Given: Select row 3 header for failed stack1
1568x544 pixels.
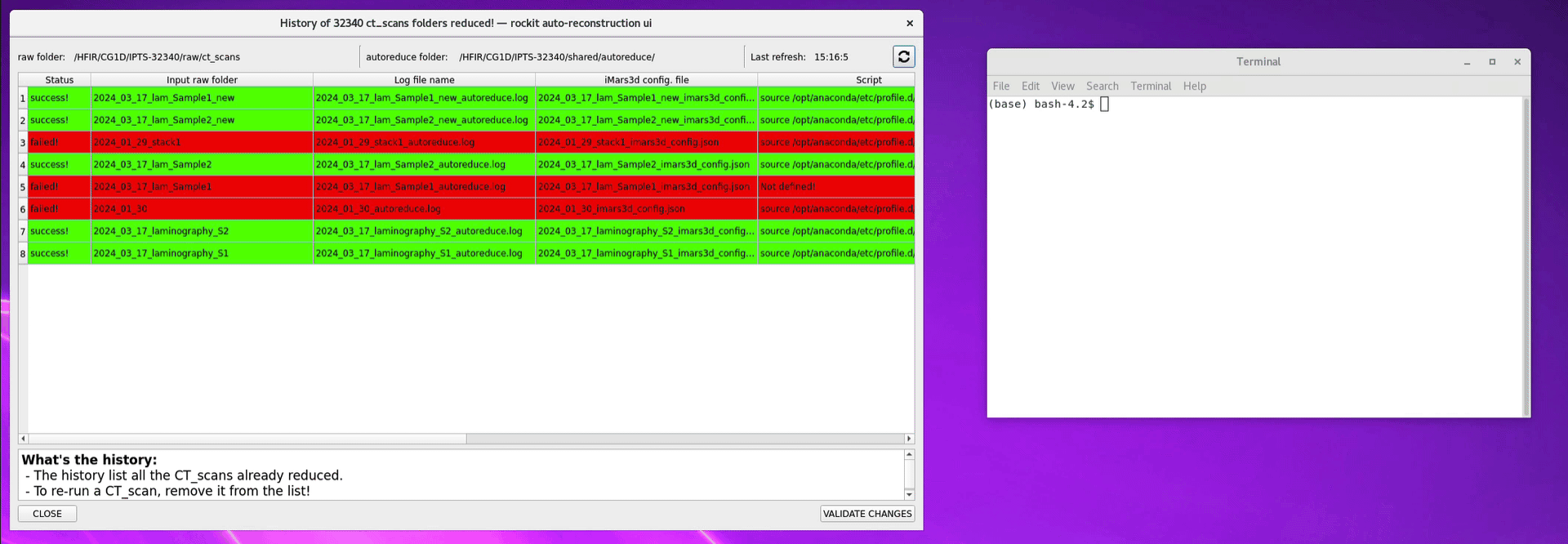Looking at the screenshot, I should click(23, 143).
